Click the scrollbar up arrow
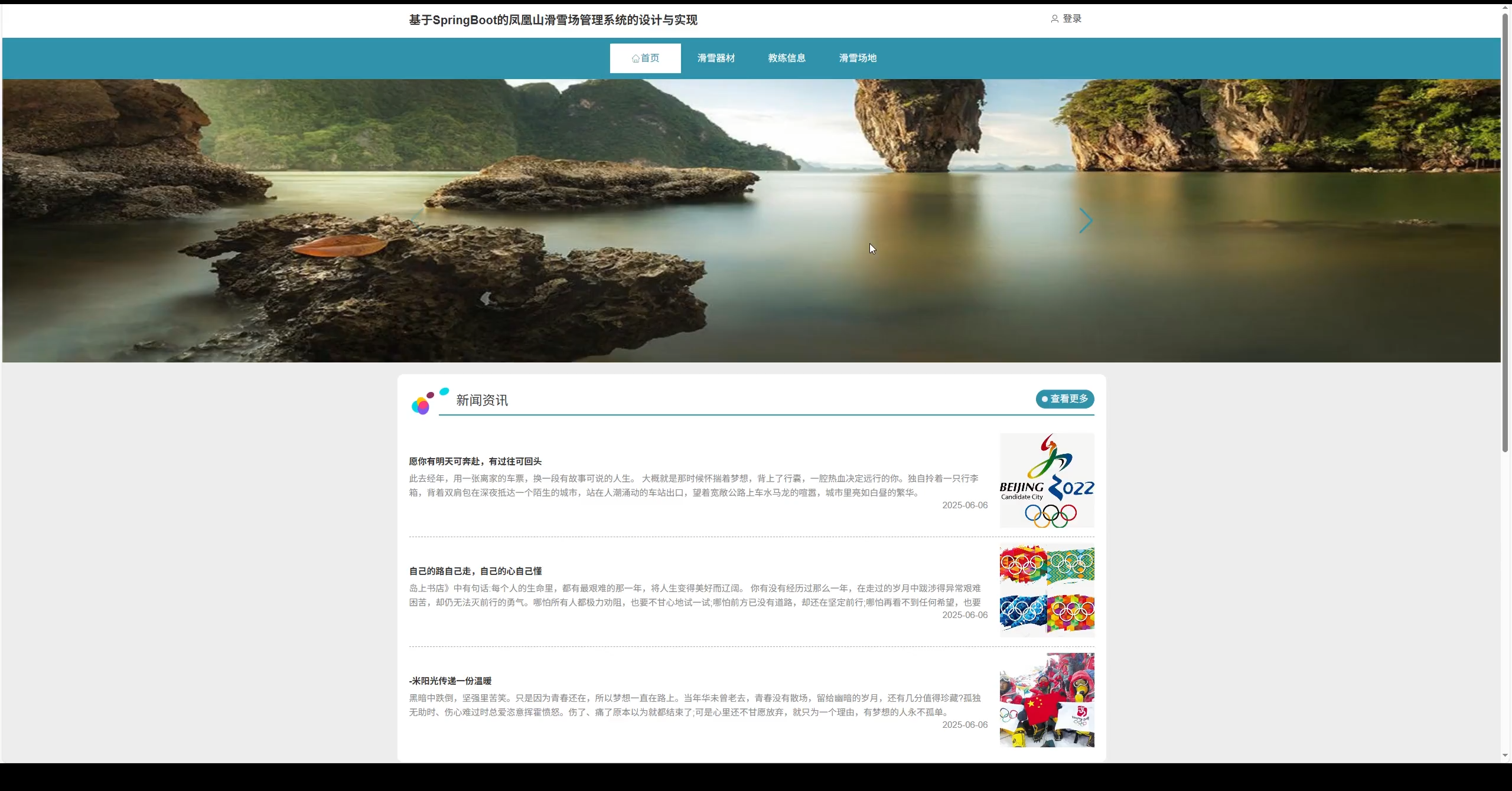Image resolution: width=1512 pixels, height=791 pixels. [1506, 8]
